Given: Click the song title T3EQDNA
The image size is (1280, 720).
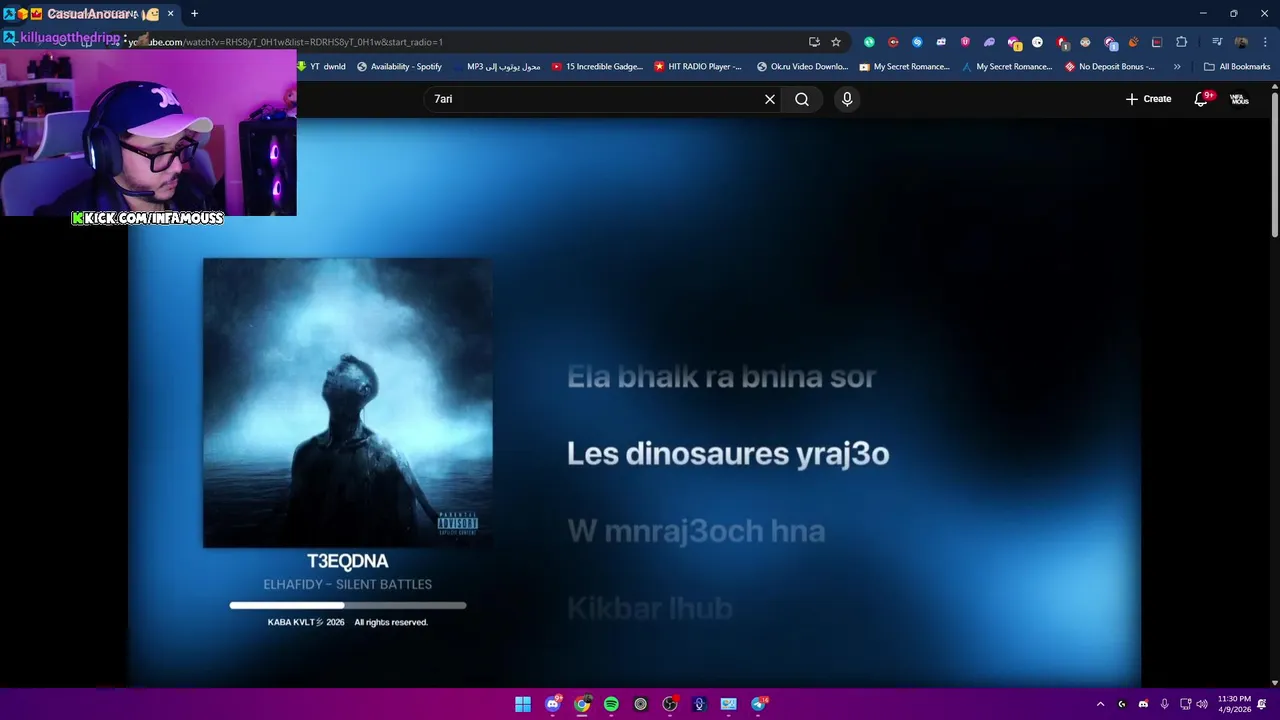Looking at the screenshot, I should point(347,561).
